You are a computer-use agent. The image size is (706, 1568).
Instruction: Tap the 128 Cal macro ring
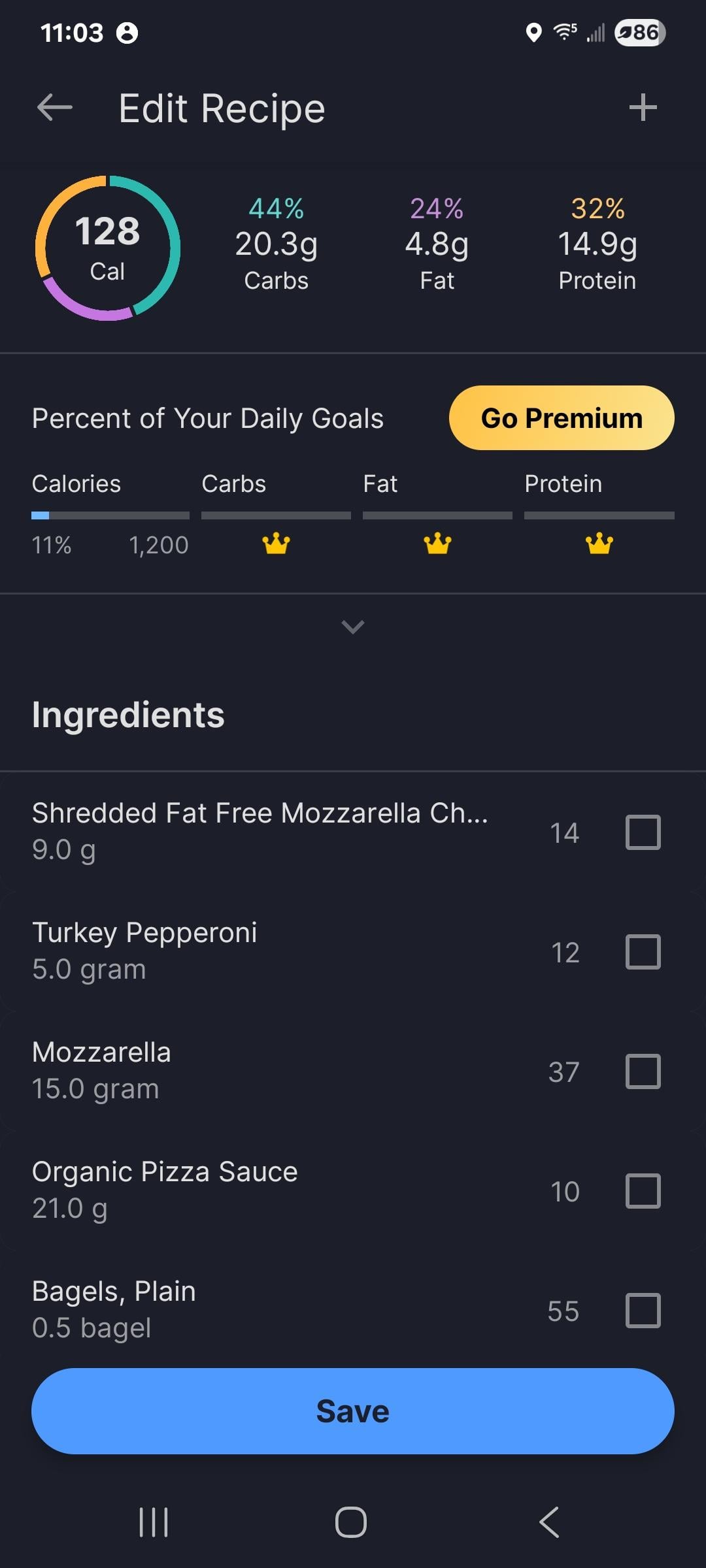(x=108, y=248)
